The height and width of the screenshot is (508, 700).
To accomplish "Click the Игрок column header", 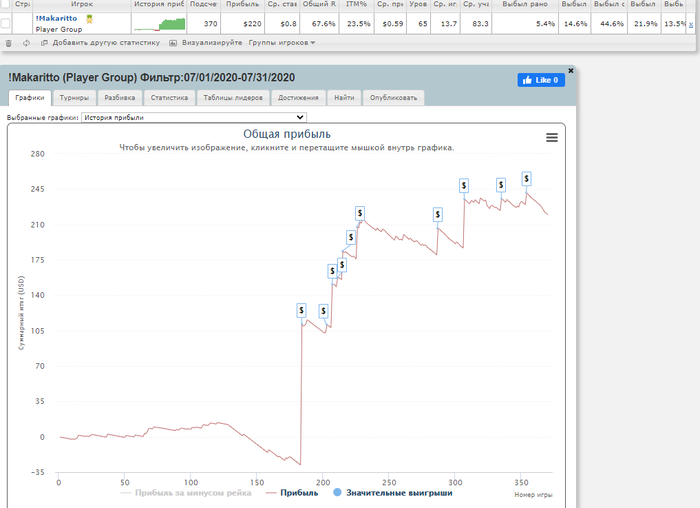I will (x=82, y=4).
